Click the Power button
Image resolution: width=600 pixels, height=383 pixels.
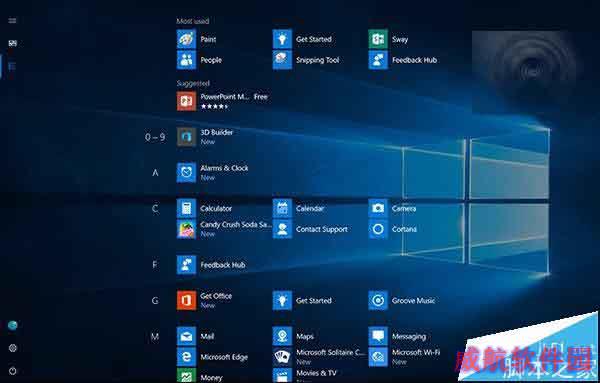(13, 371)
